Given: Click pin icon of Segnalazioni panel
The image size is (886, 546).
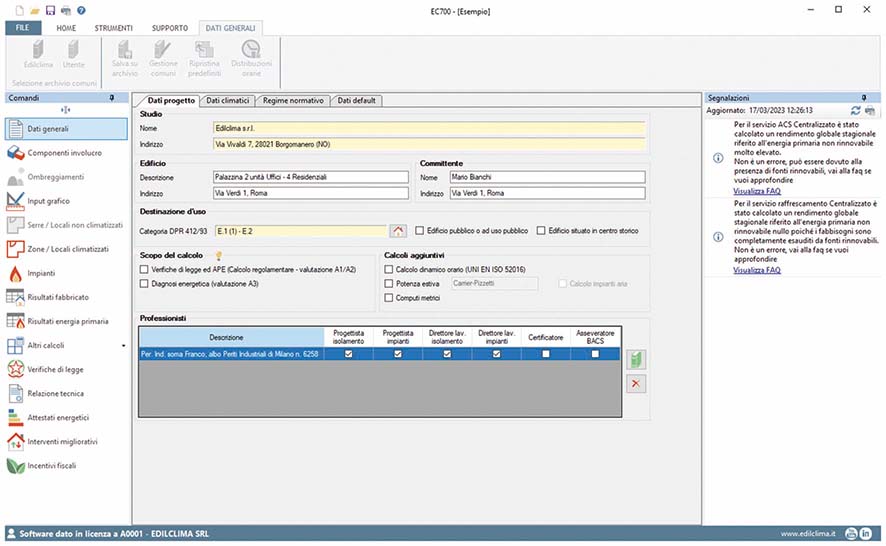Looking at the screenshot, I should tap(864, 98).
